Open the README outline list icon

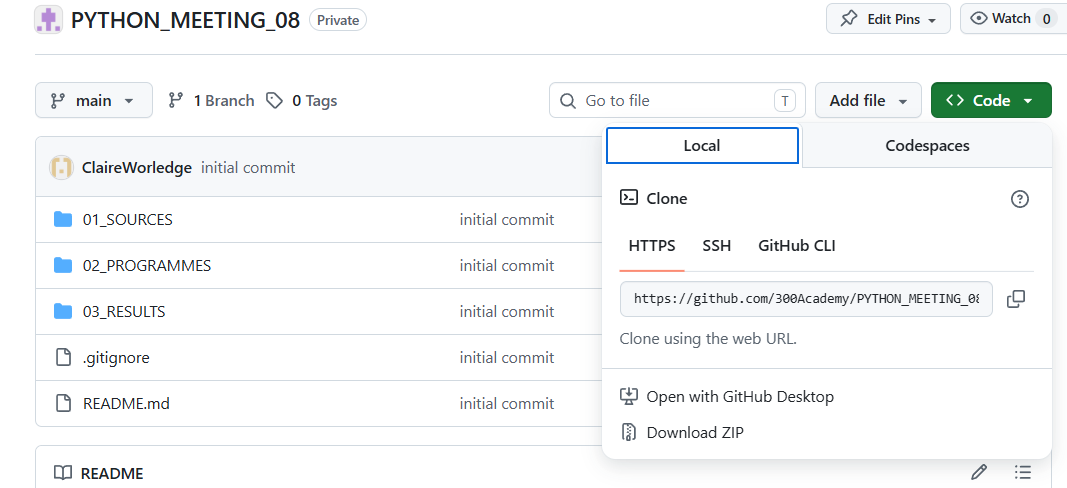(1022, 472)
